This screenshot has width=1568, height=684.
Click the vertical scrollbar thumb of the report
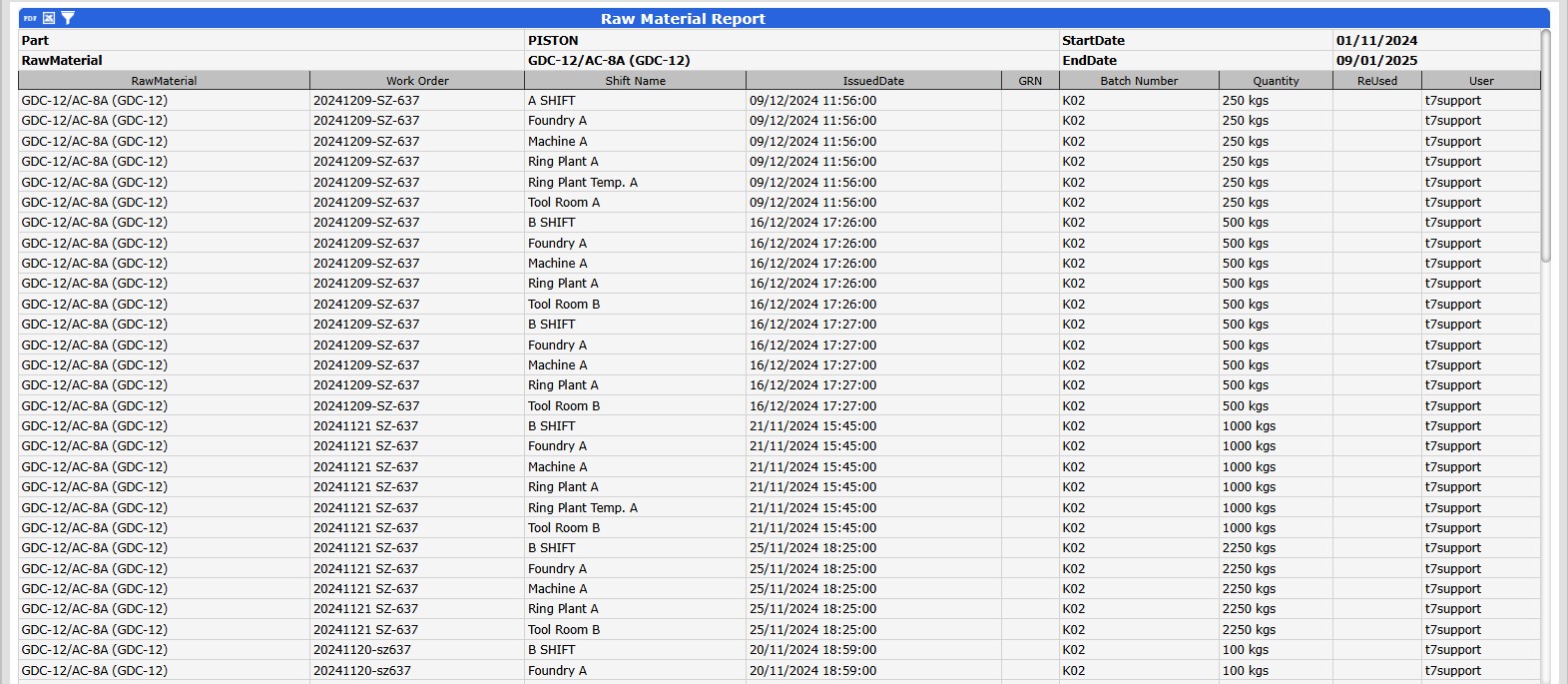click(1546, 146)
